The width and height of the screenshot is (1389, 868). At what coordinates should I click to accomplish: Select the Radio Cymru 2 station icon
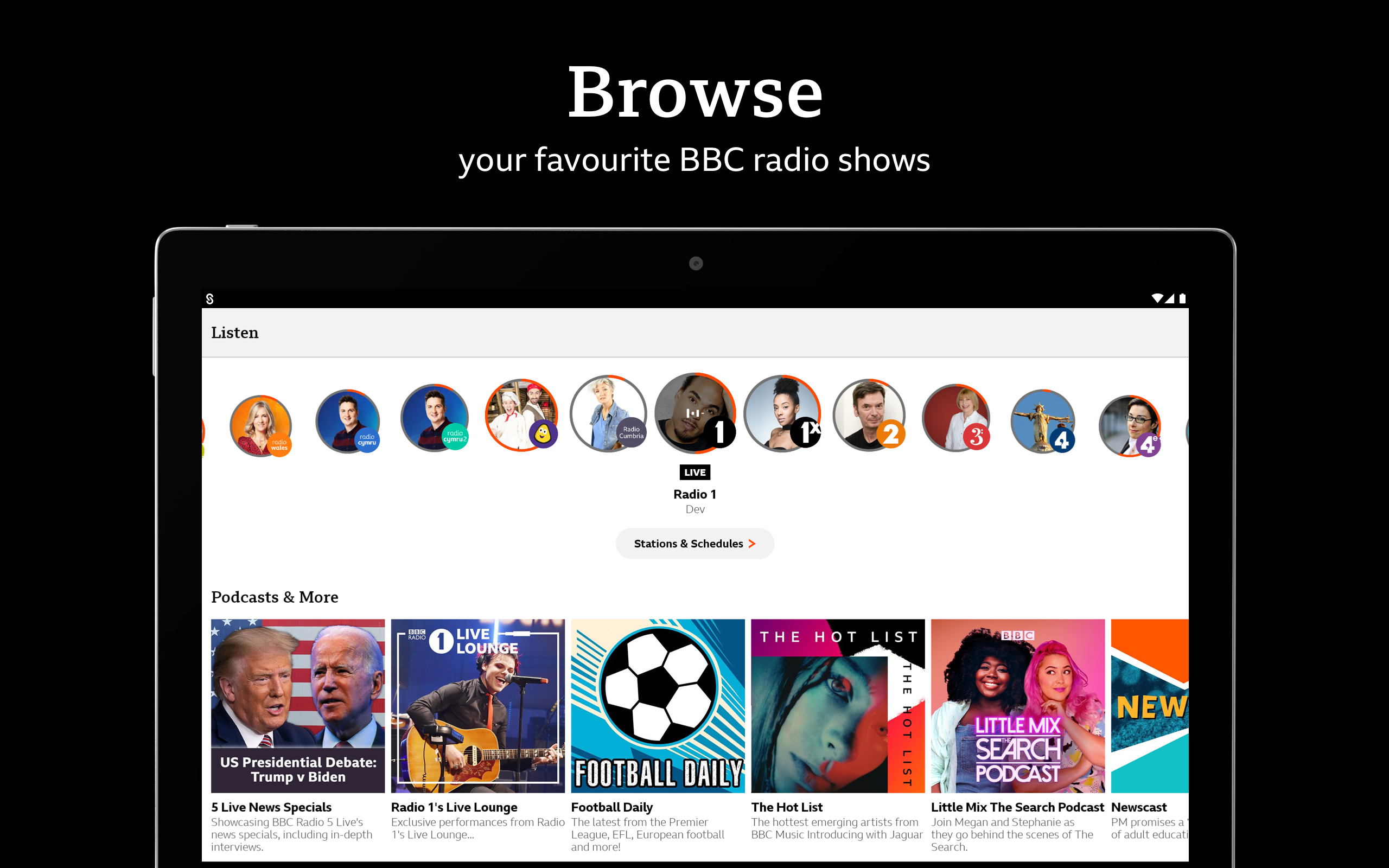coord(435,418)
